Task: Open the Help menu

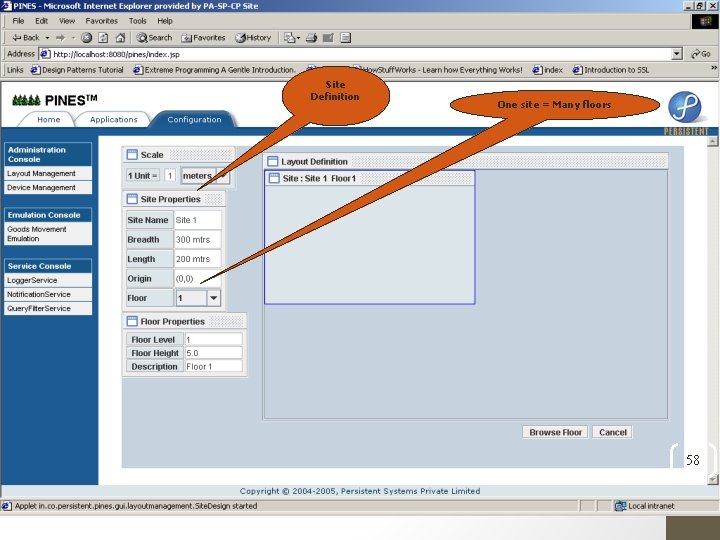Action: coord(165,21)
